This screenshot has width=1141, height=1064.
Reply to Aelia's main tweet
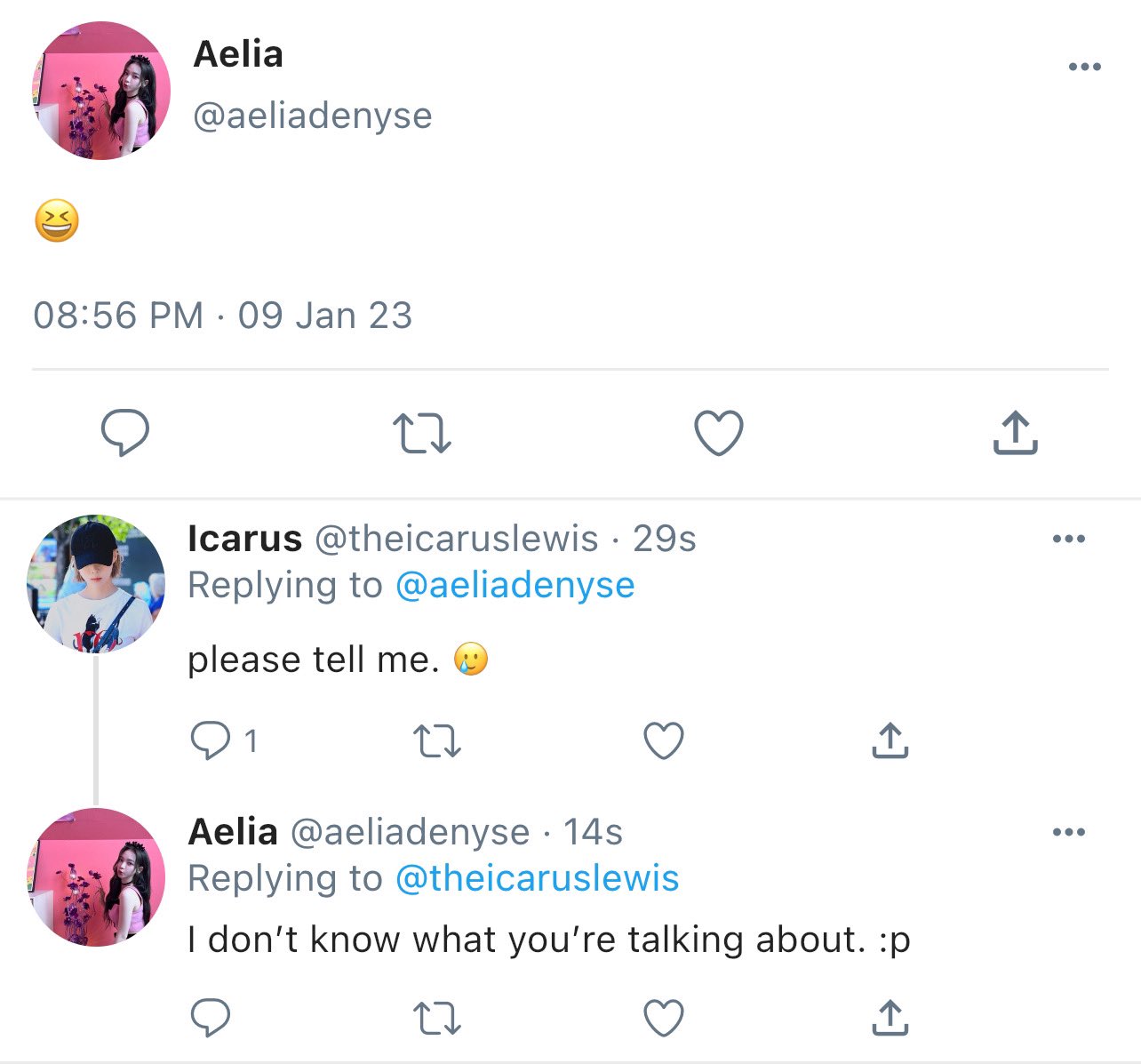pyautogui.click(x=125, y=433)
